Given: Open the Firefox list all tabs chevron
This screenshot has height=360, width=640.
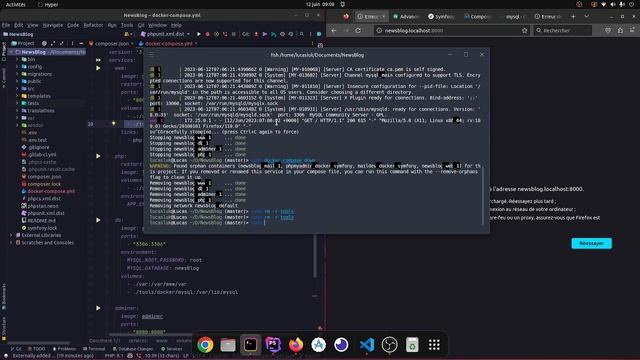Looking at the screenshot, I should pos(587,17).
